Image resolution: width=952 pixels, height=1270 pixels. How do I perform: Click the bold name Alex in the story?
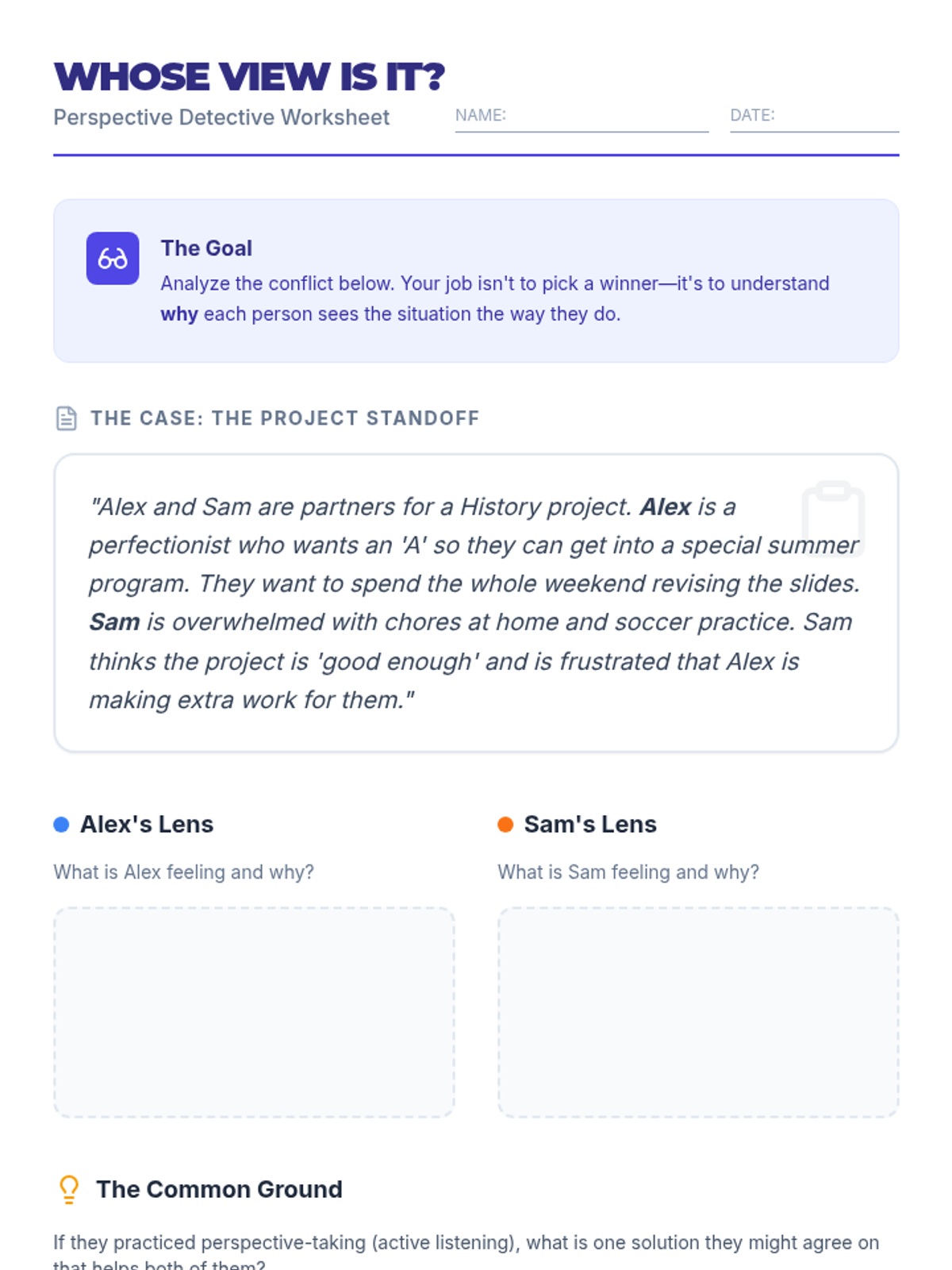pos(666,507)
